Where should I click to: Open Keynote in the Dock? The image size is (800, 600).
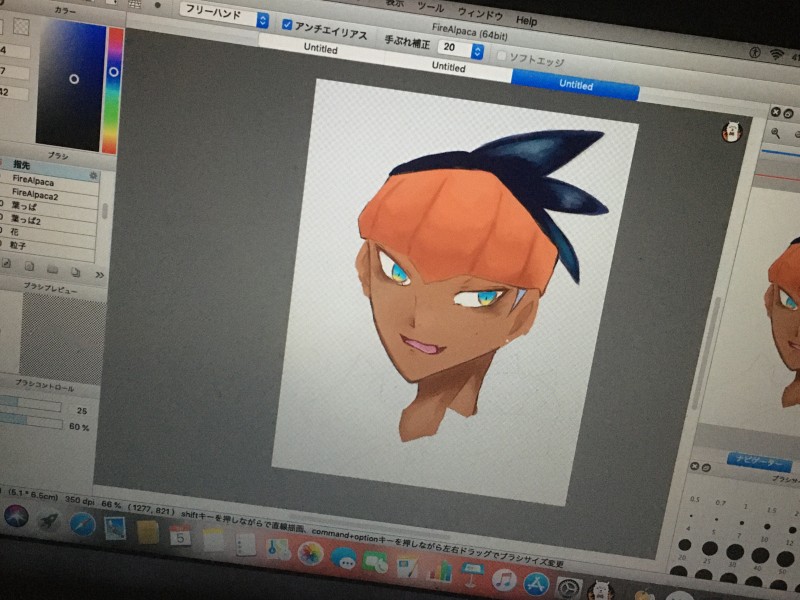point(472,574)
